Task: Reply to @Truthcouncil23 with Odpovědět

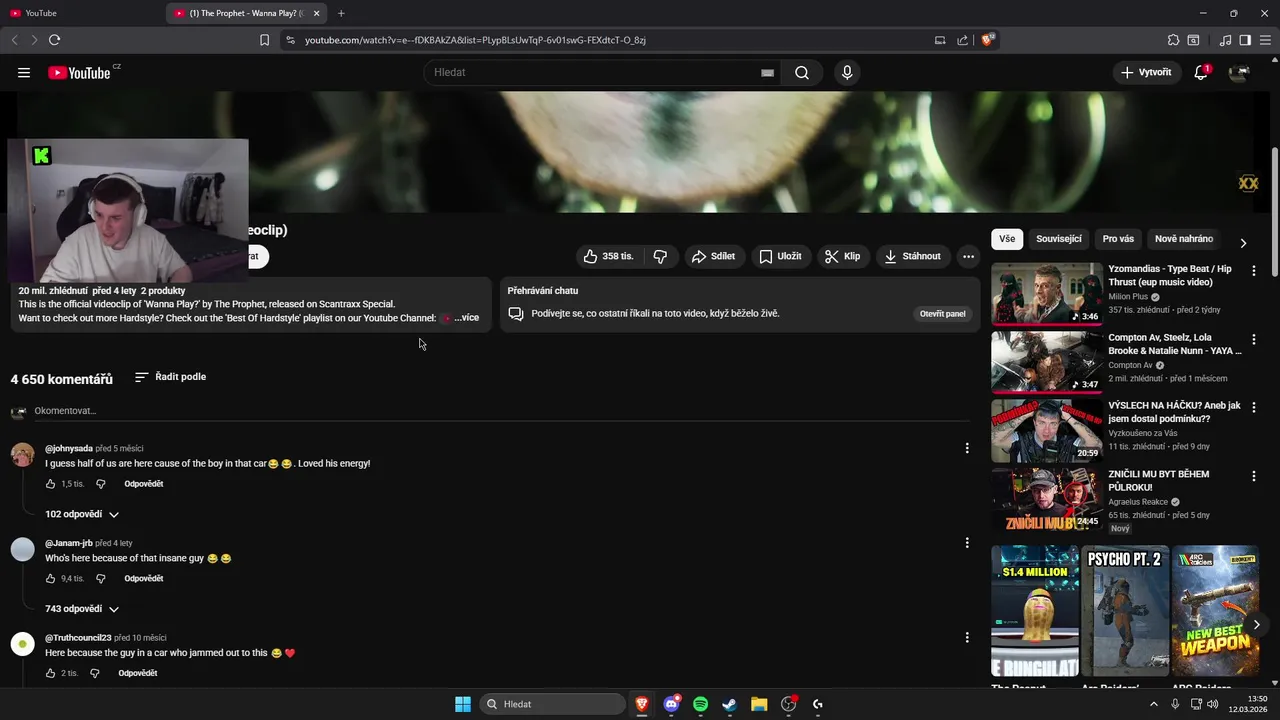Action: pos(138,673)
